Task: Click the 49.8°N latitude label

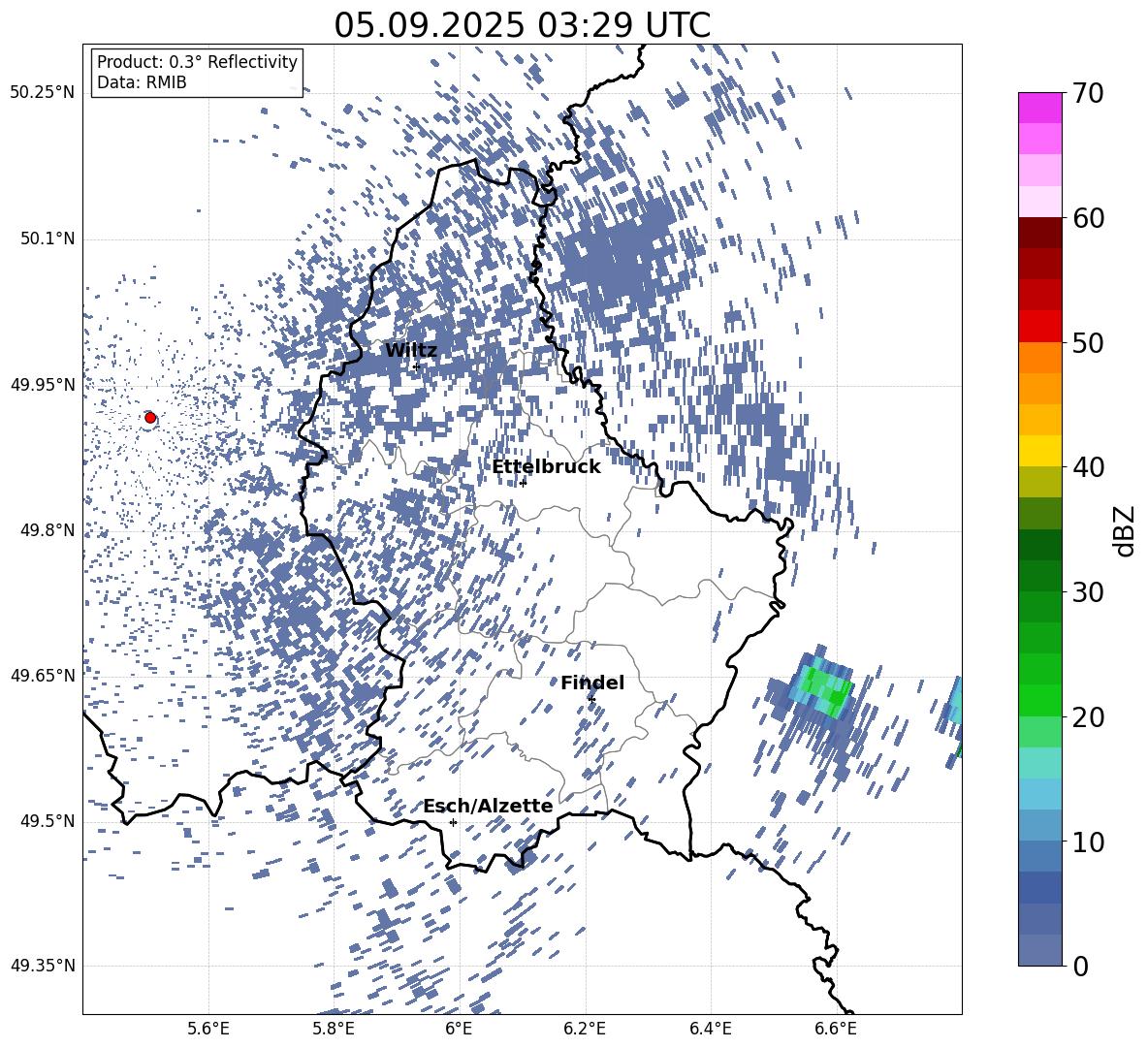Action: 48,530
